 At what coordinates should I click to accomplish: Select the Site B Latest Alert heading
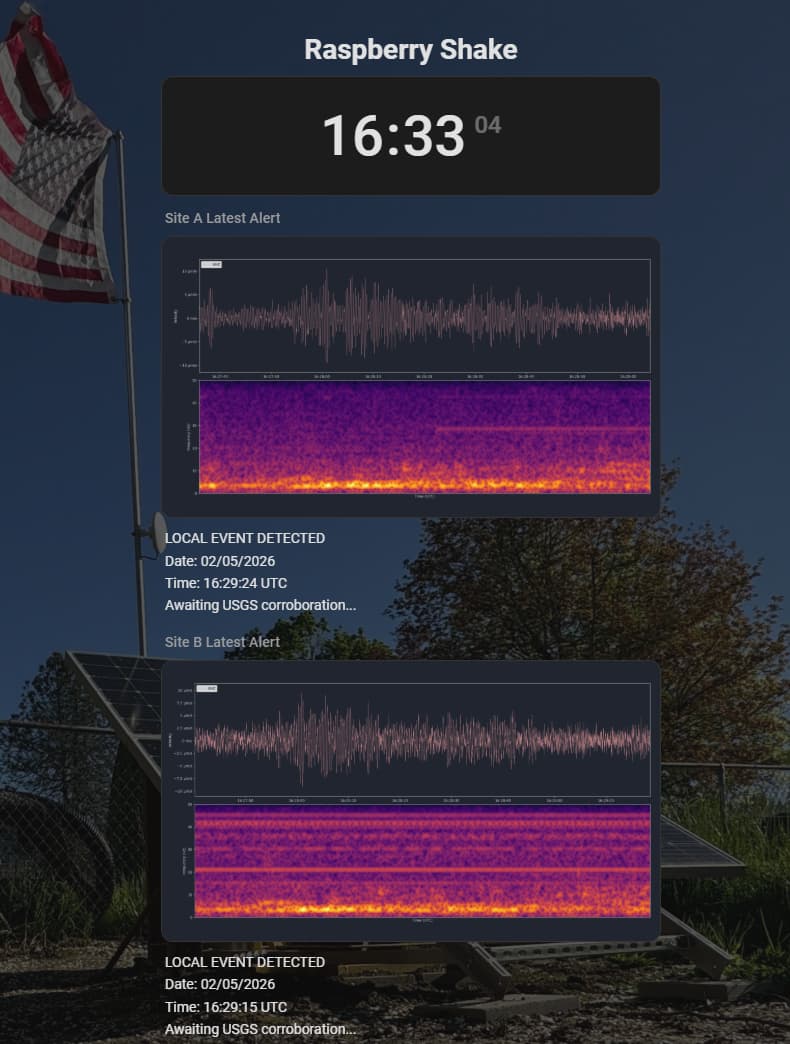222,641
